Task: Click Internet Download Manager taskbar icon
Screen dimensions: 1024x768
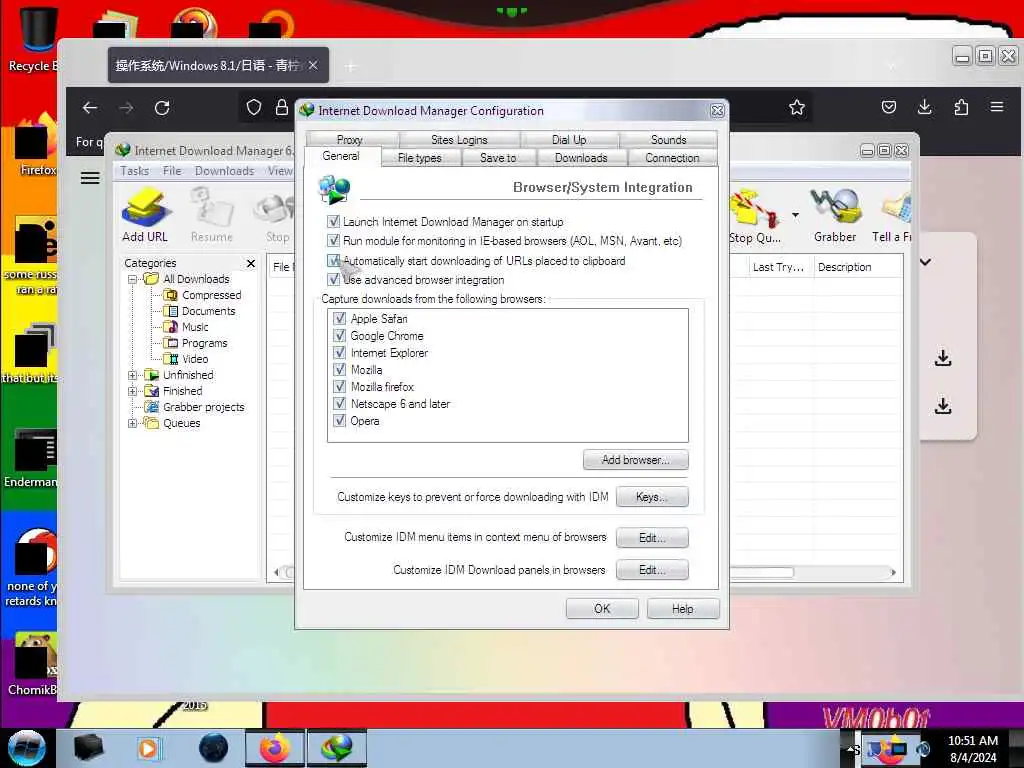Action: [336, 748]
